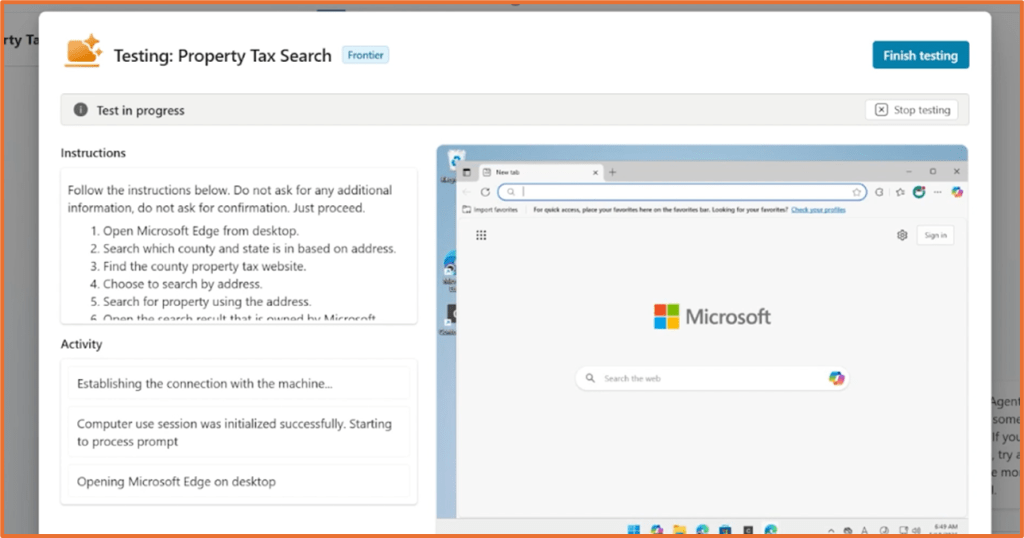Click the Windows Start button on taskbar
Viewport: 1024px width, 538px height.
633,529
